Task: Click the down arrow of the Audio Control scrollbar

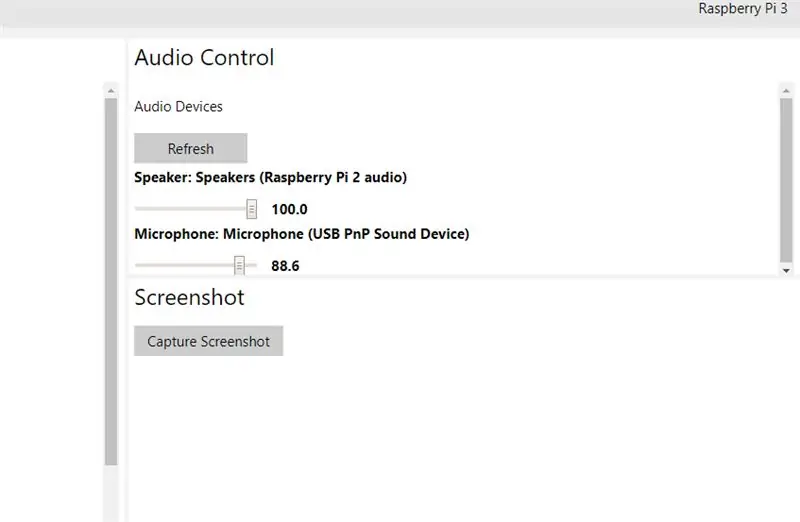Action: coord(786,270)
